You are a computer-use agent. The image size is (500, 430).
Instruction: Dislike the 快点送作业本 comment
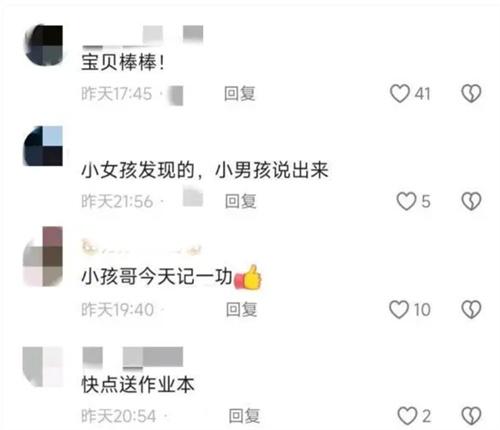coord(471,416)
